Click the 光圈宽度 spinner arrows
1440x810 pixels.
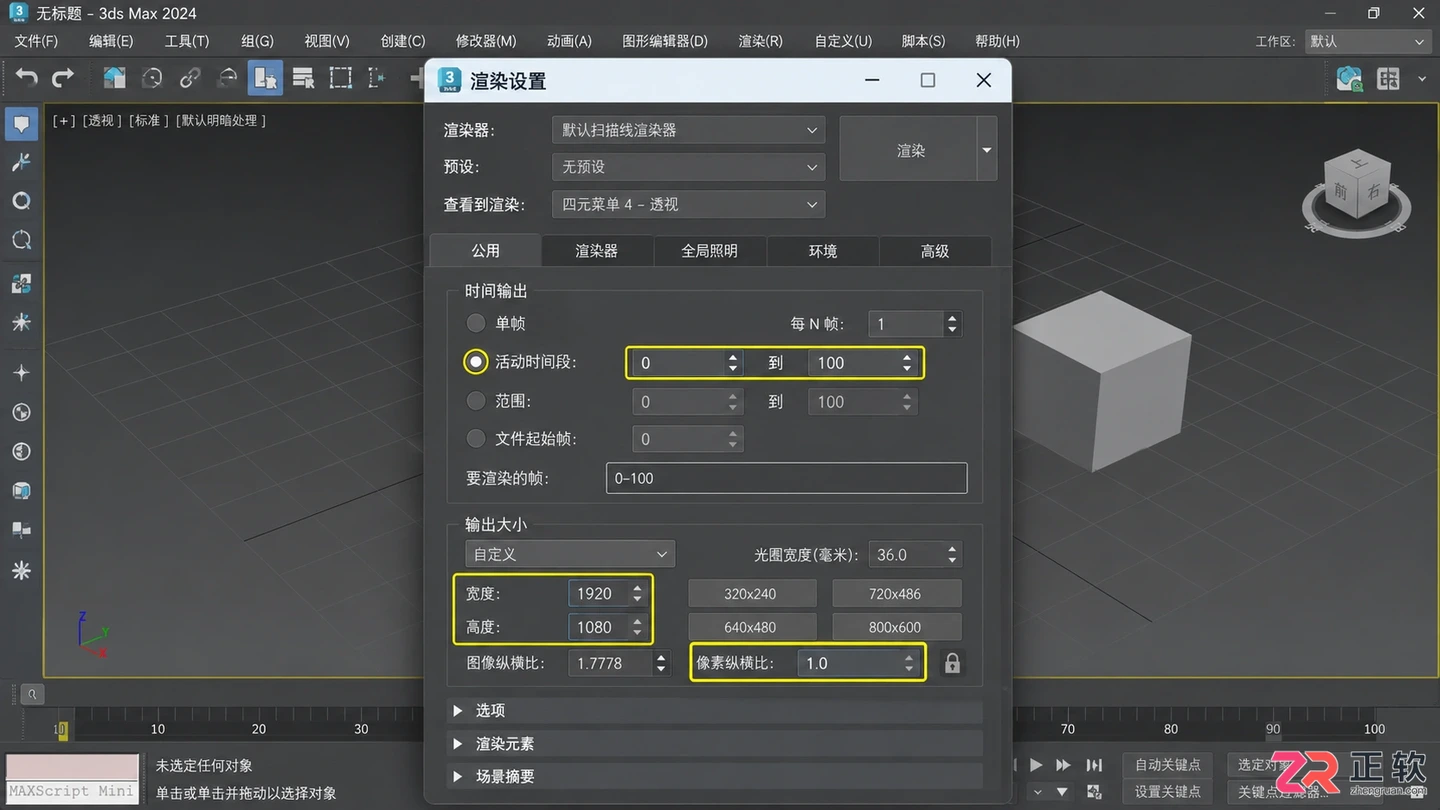[952, 554]
